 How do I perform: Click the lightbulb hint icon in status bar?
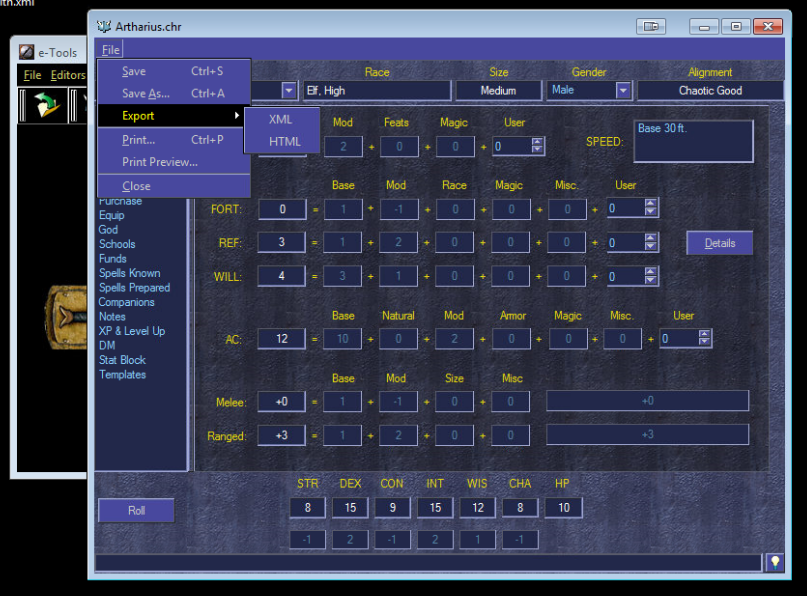774,563
